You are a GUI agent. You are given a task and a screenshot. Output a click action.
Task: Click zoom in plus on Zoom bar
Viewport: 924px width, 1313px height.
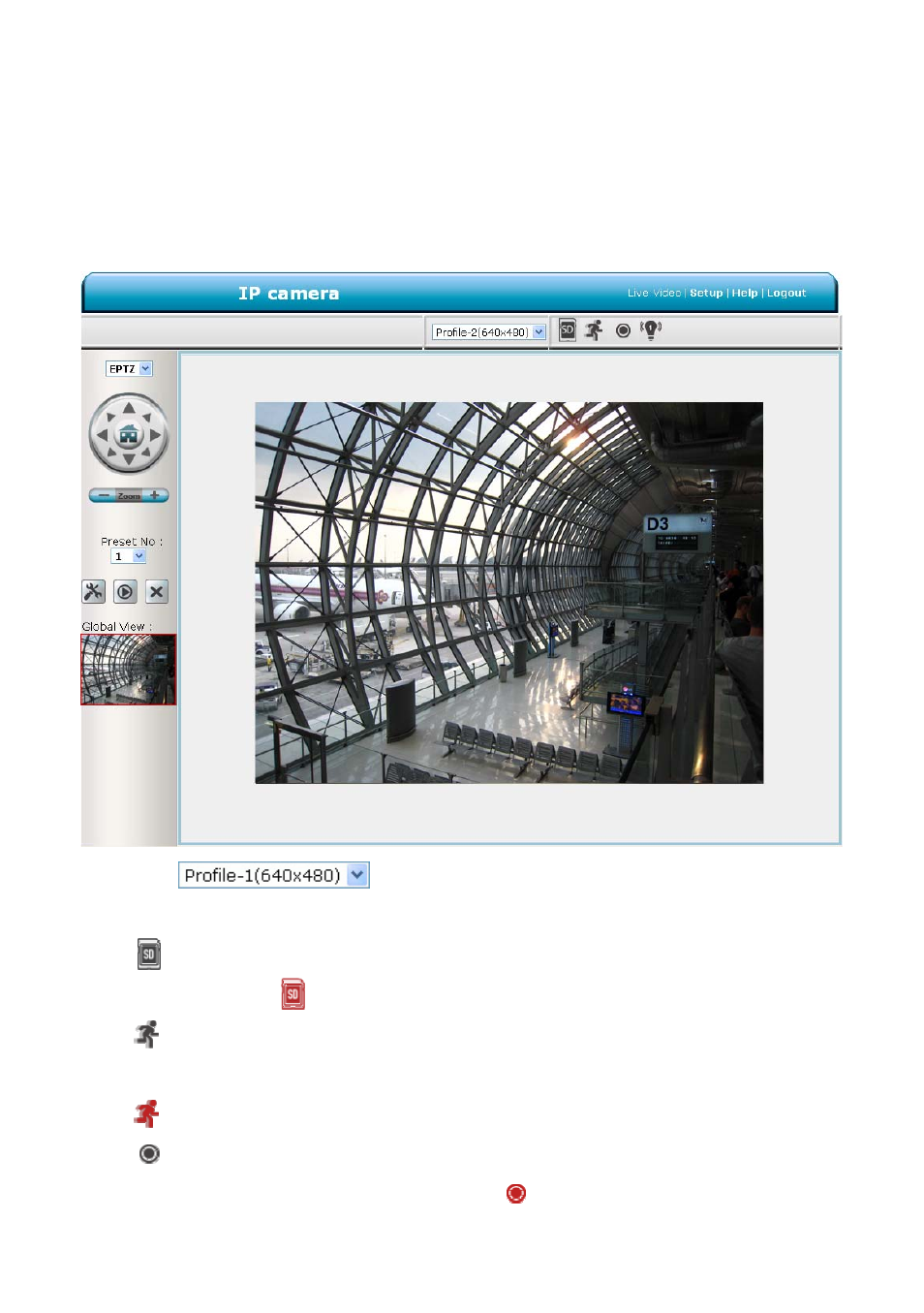tap(154, 495)
